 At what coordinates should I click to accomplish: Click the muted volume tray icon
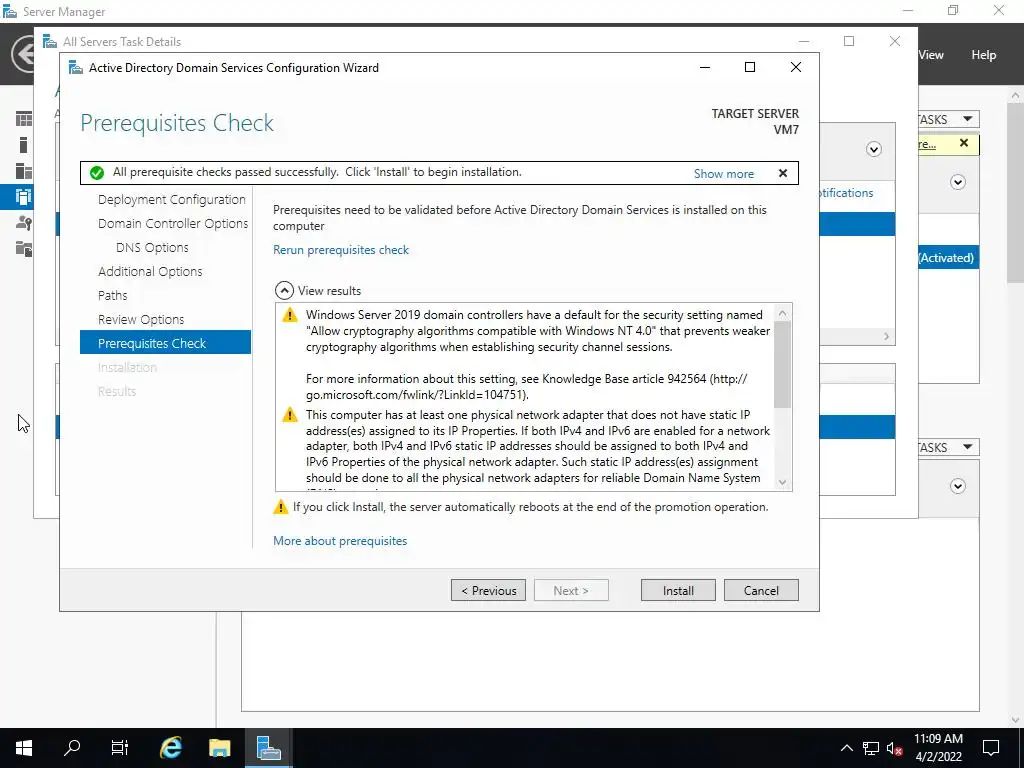(895, 748)
